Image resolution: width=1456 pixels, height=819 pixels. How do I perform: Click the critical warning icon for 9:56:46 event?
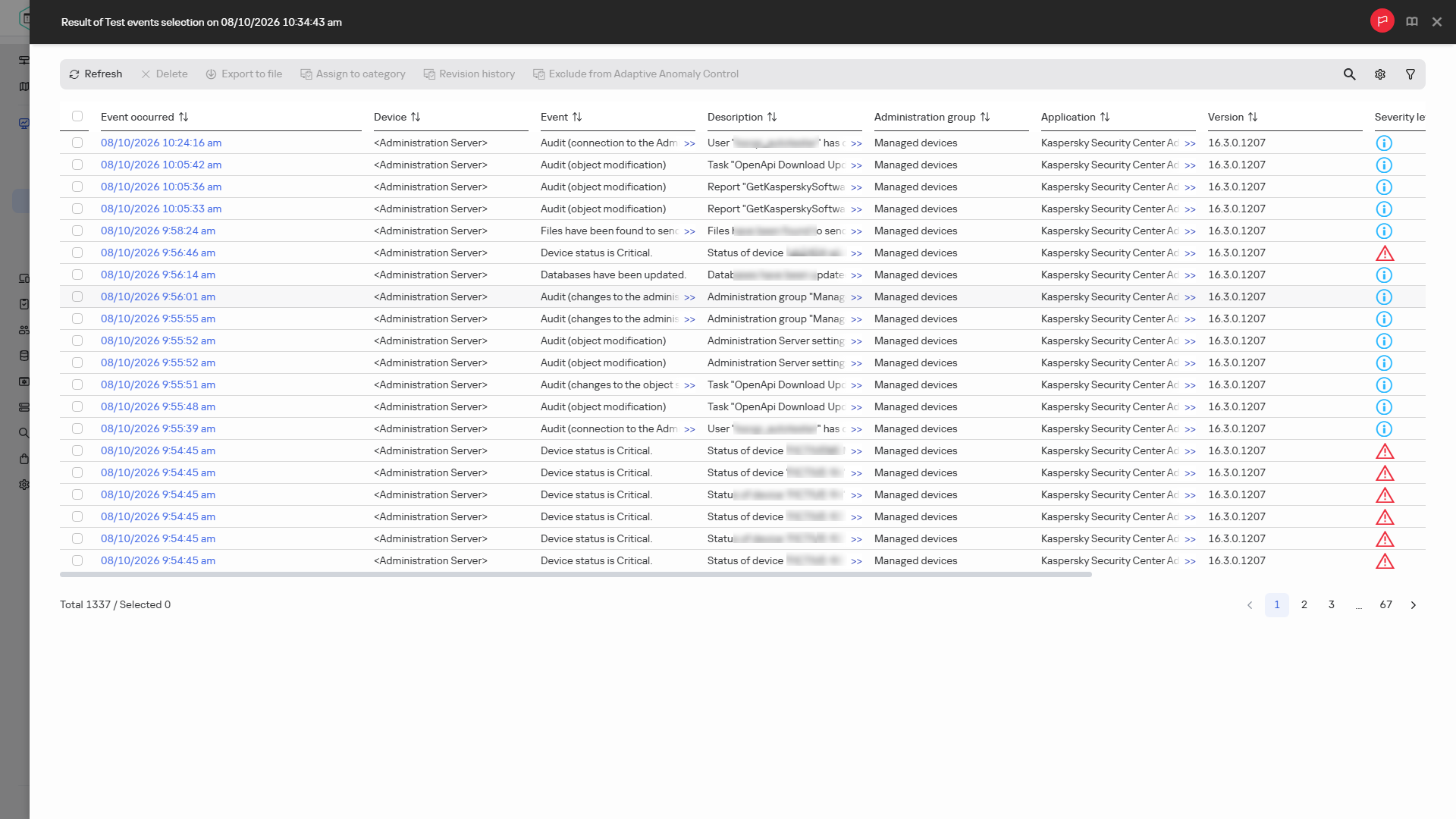(x=1385, y=253)
